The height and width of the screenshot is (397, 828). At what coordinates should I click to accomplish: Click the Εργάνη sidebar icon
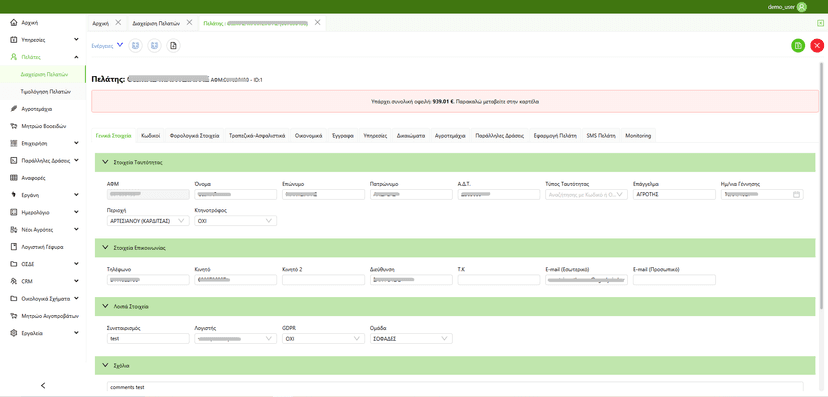(14, 195)
